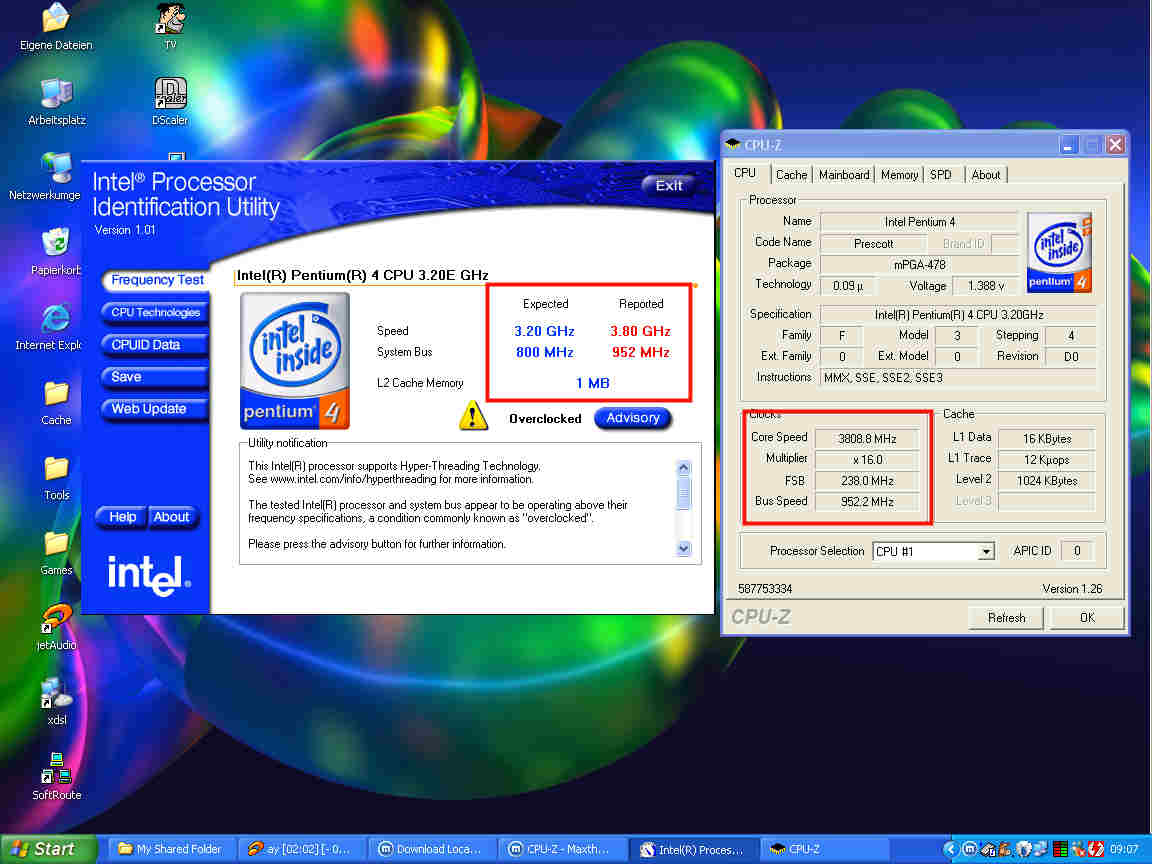Viewport: 1152px width, 864px height.
Task: Switch to CPU-Z - Maxthon taskbar window
Action: point(561,849)
